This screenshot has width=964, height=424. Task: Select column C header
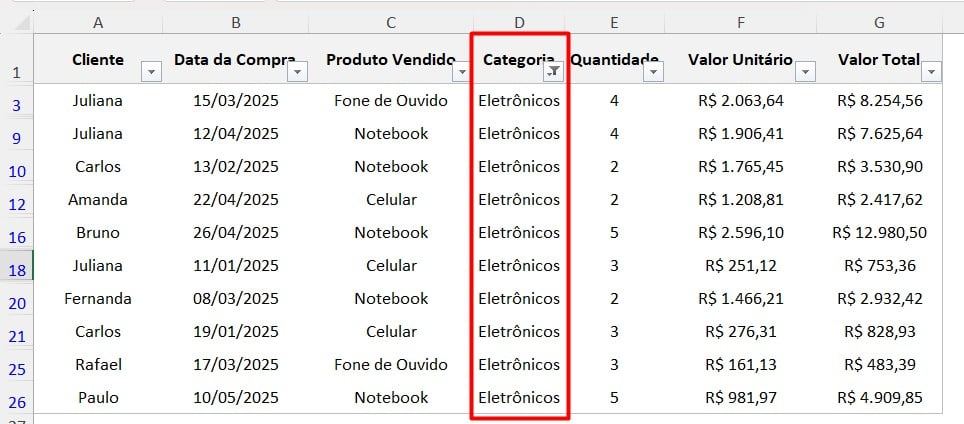click(391, 23)
